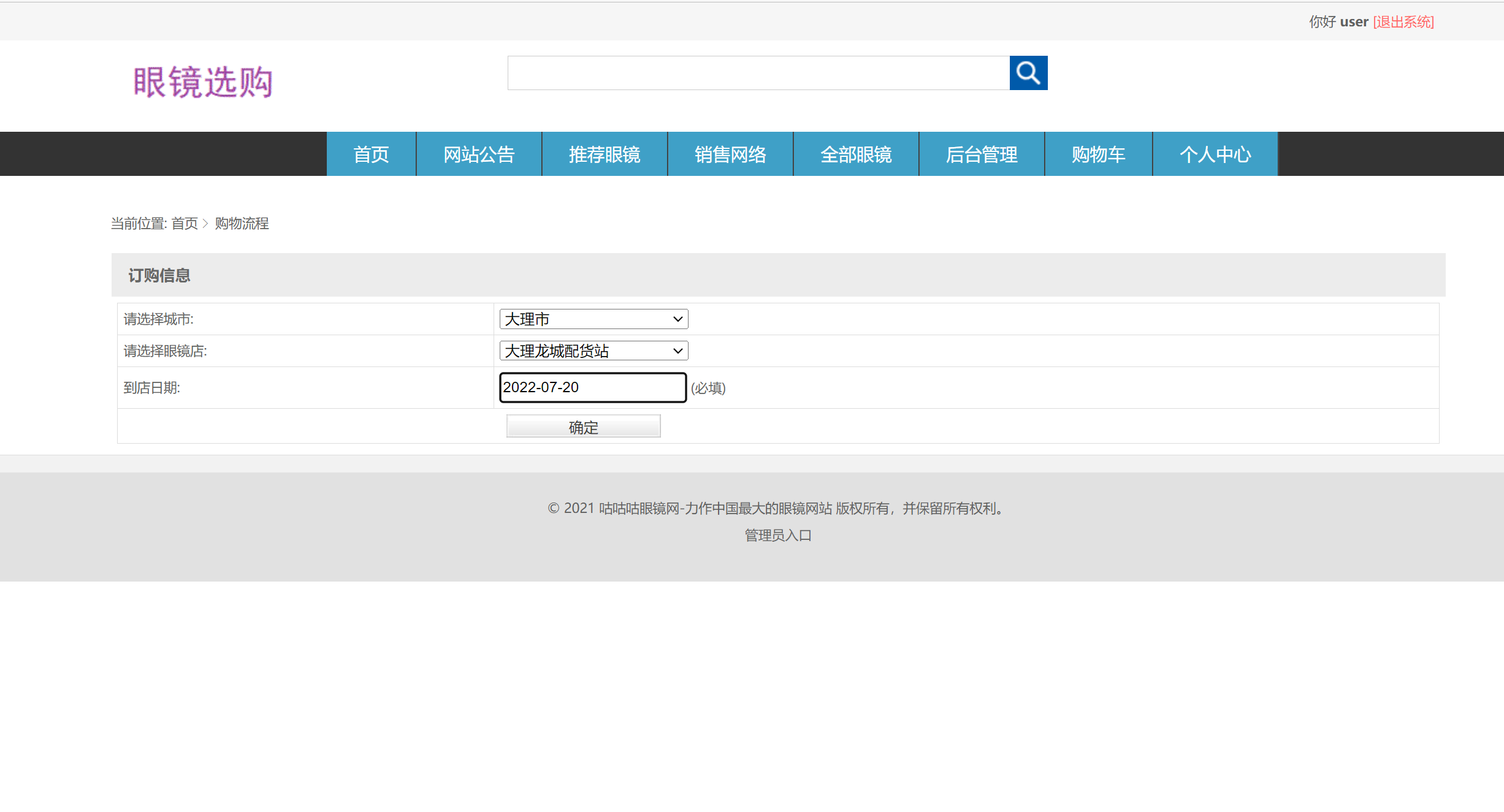Screen dimensions: 1504x812
Task: Change 大理龙城配货站 using its dropdown arrow
Action: coord(676,350)
